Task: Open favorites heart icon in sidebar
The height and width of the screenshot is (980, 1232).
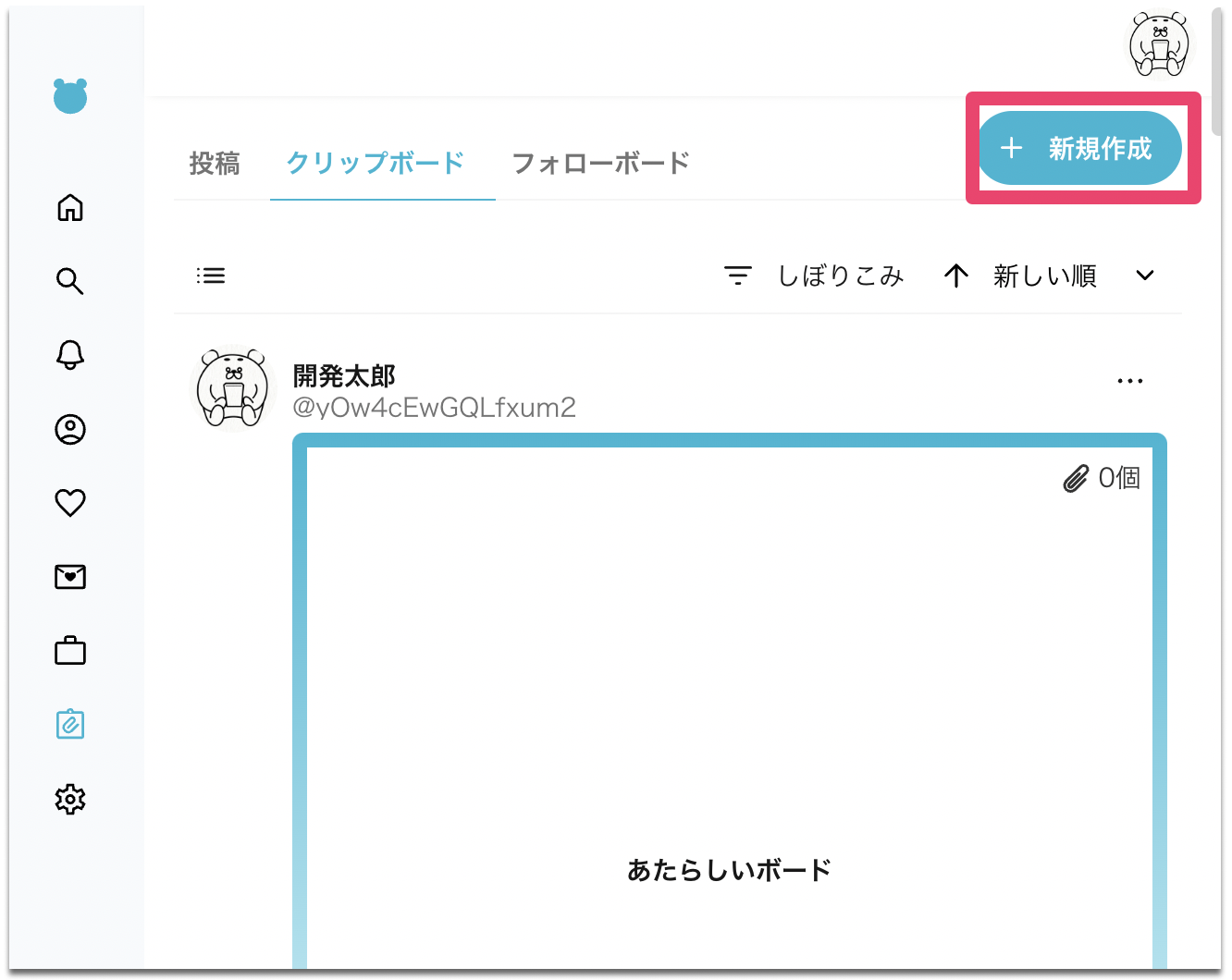Action: point(70,503)
